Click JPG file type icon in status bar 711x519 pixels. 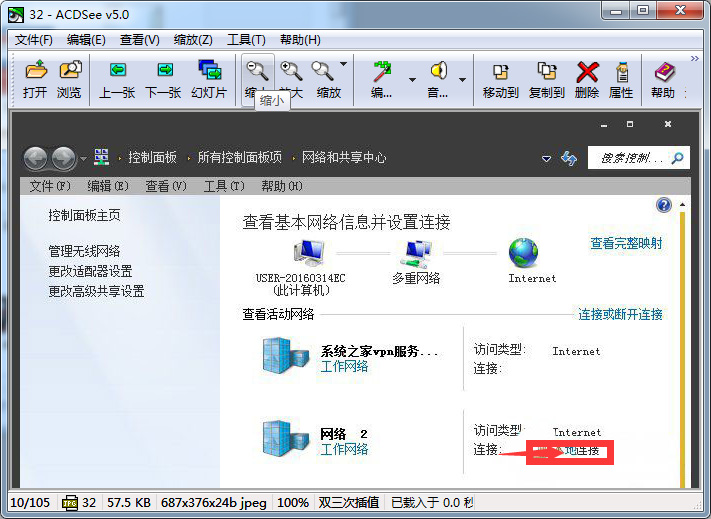point(69,503)
